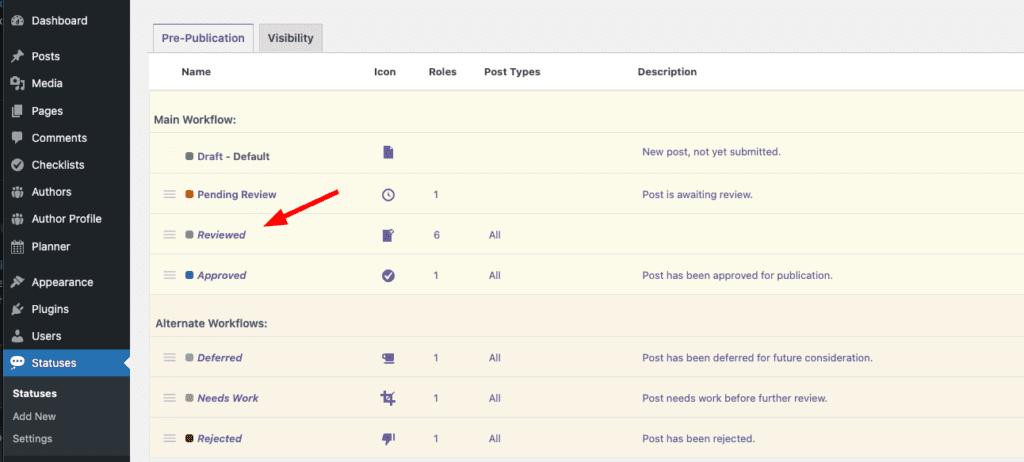
Task: Click the checkmark icon for Approved status
Action: coord(388,275)
